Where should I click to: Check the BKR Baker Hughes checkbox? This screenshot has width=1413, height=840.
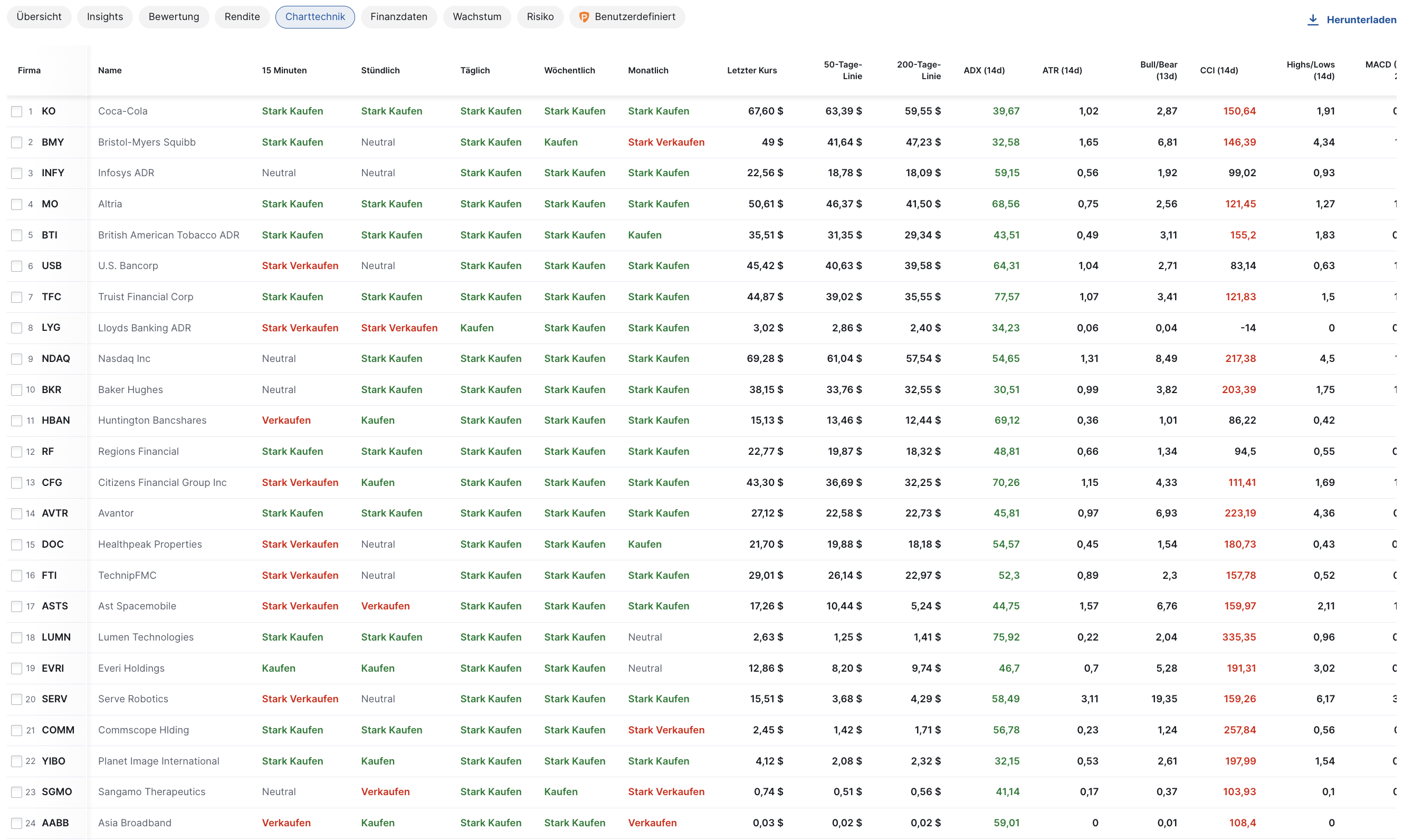[16, 390]
